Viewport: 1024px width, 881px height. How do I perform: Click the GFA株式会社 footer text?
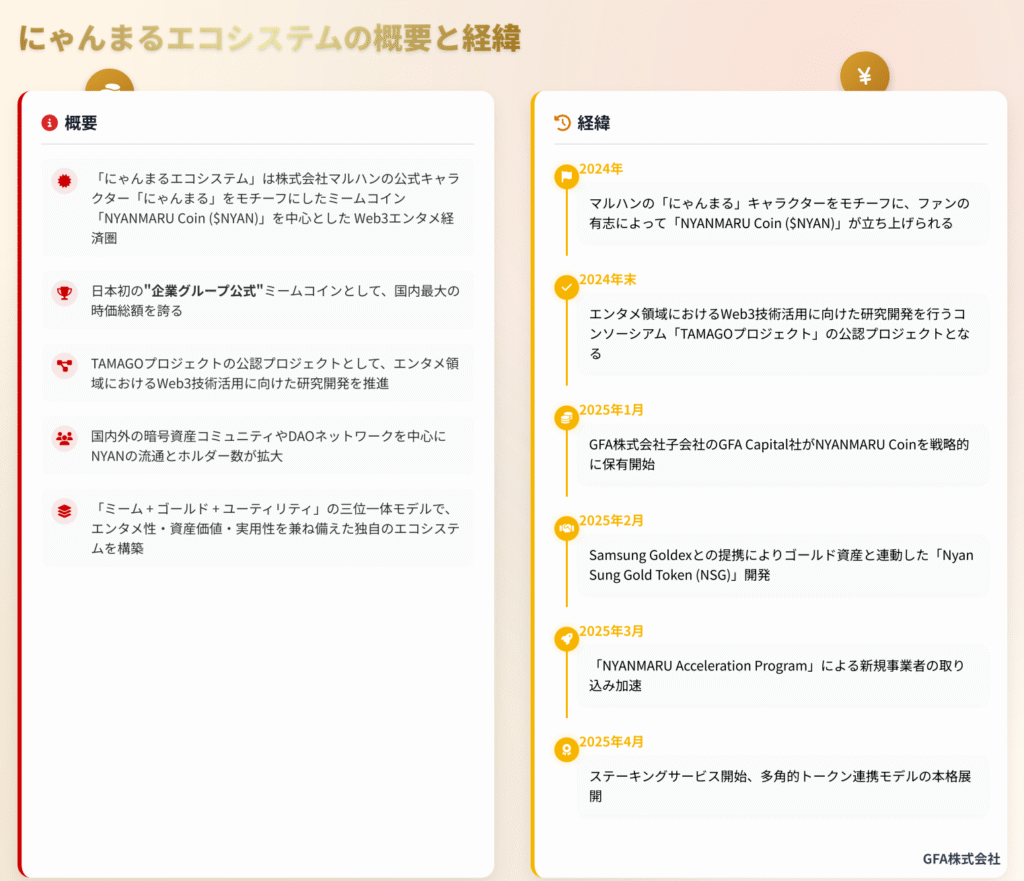click(x=960, y=859)
